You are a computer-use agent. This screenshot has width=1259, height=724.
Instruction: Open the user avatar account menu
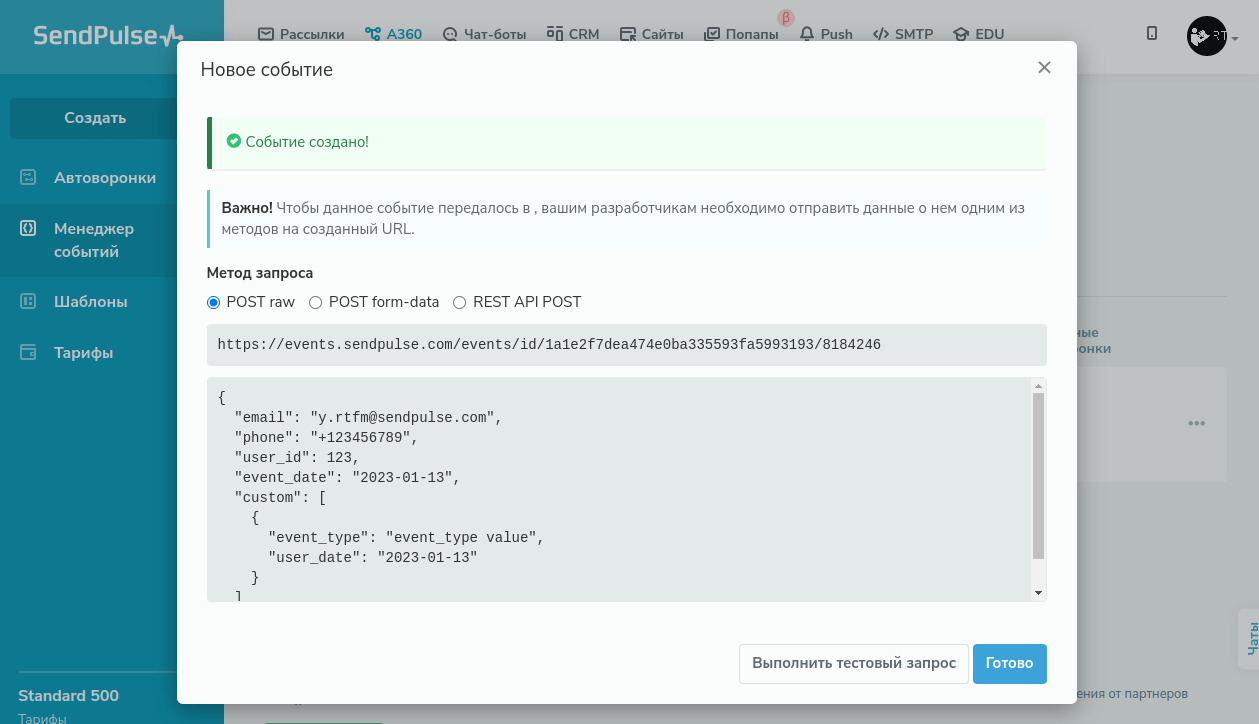point(1207,36)
